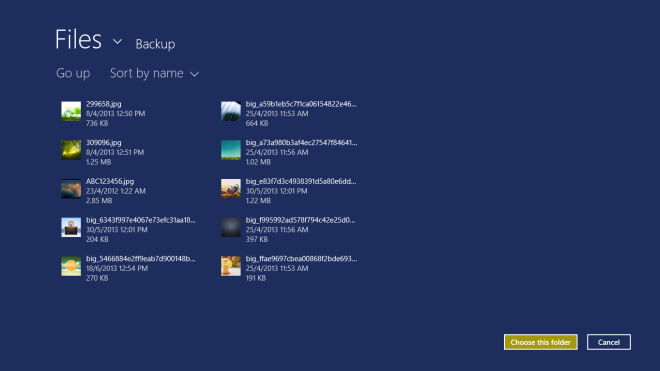This screenshot has height=371, width=660.
Task: Select the big_ffae9697 drink image thumbnail
Action: click(x=231, y=266)
